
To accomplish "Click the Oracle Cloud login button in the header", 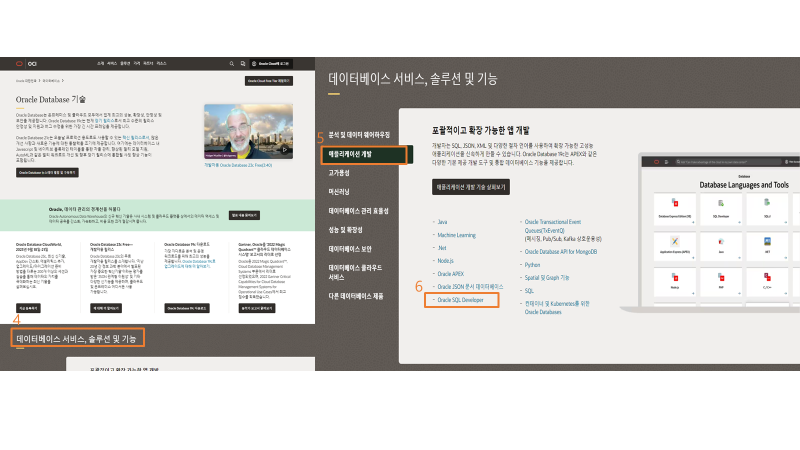I will click(271, 64).
